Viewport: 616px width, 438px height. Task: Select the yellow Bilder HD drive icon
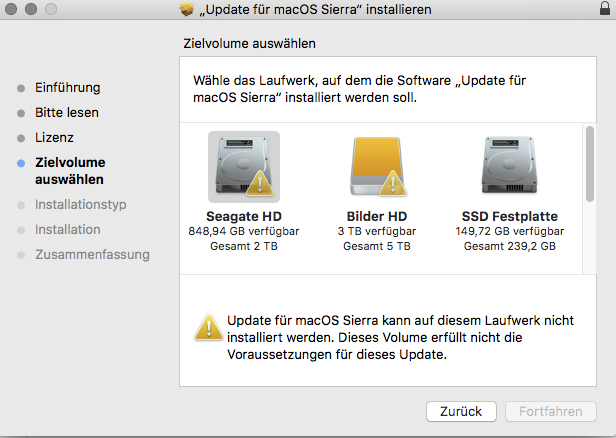(x=376, y=165)
